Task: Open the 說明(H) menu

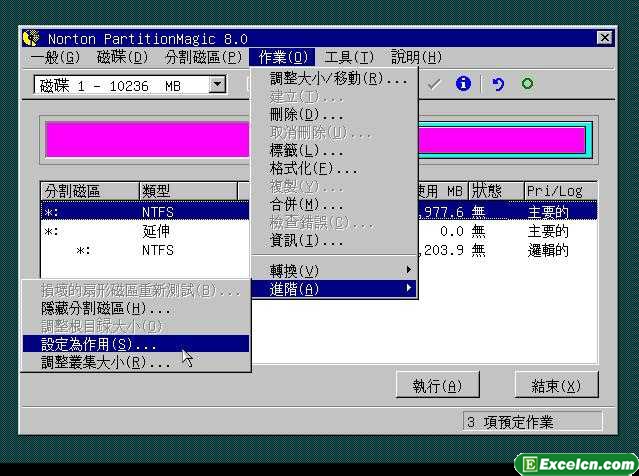Action: tap(416, 57)
